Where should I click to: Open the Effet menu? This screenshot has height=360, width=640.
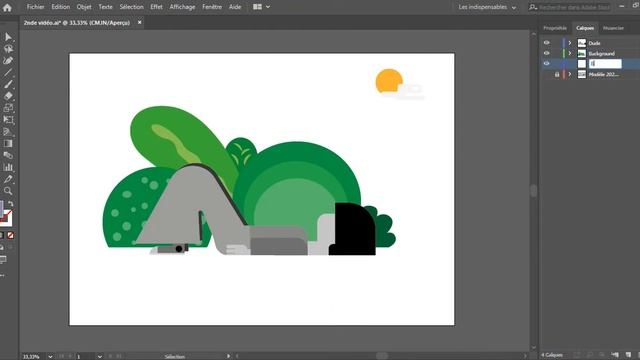pyautogui.click(x=156, y=7)
